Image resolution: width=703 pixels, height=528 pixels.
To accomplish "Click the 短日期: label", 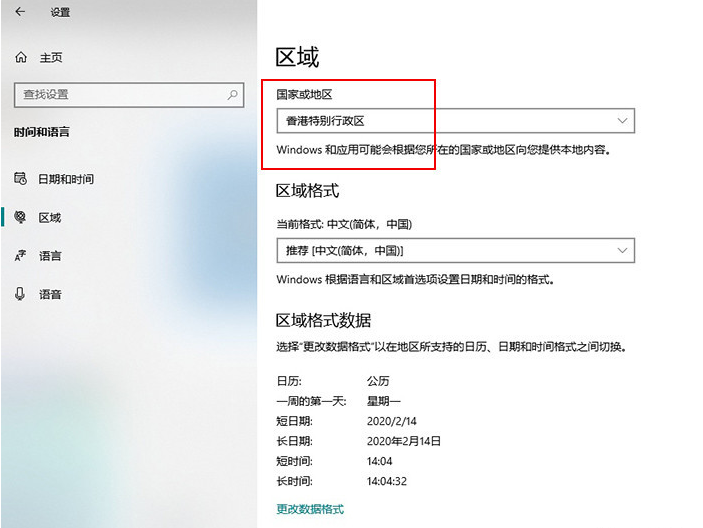I will pos(295,421).
